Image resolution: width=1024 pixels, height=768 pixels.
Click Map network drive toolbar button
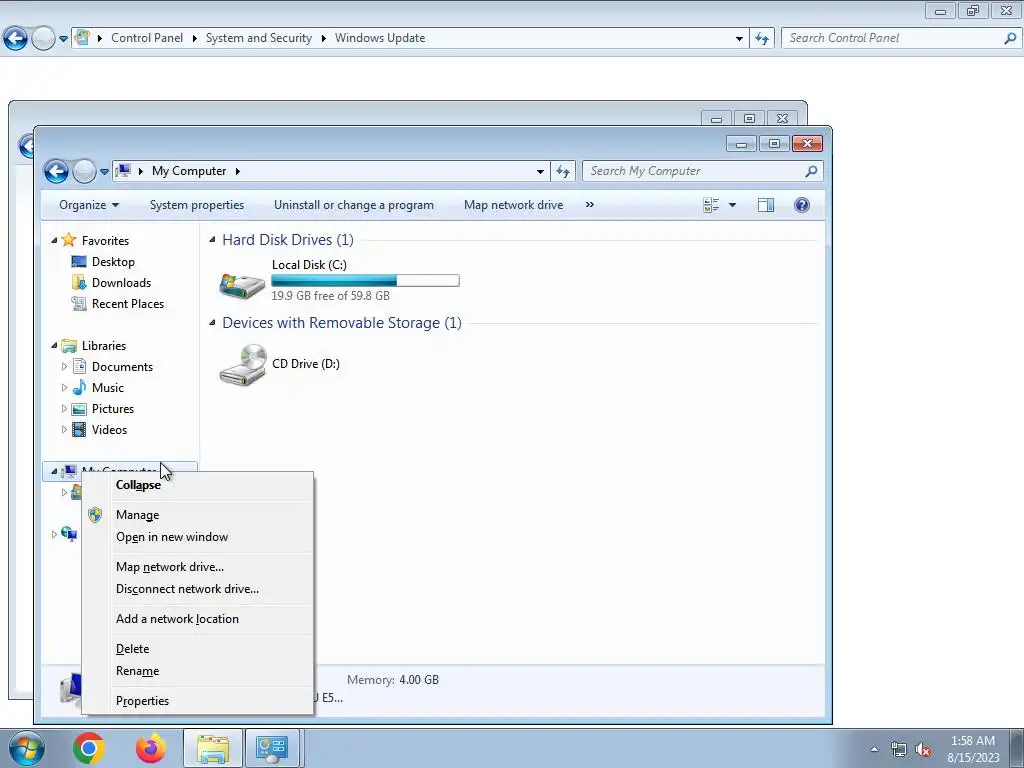[513, 205]
